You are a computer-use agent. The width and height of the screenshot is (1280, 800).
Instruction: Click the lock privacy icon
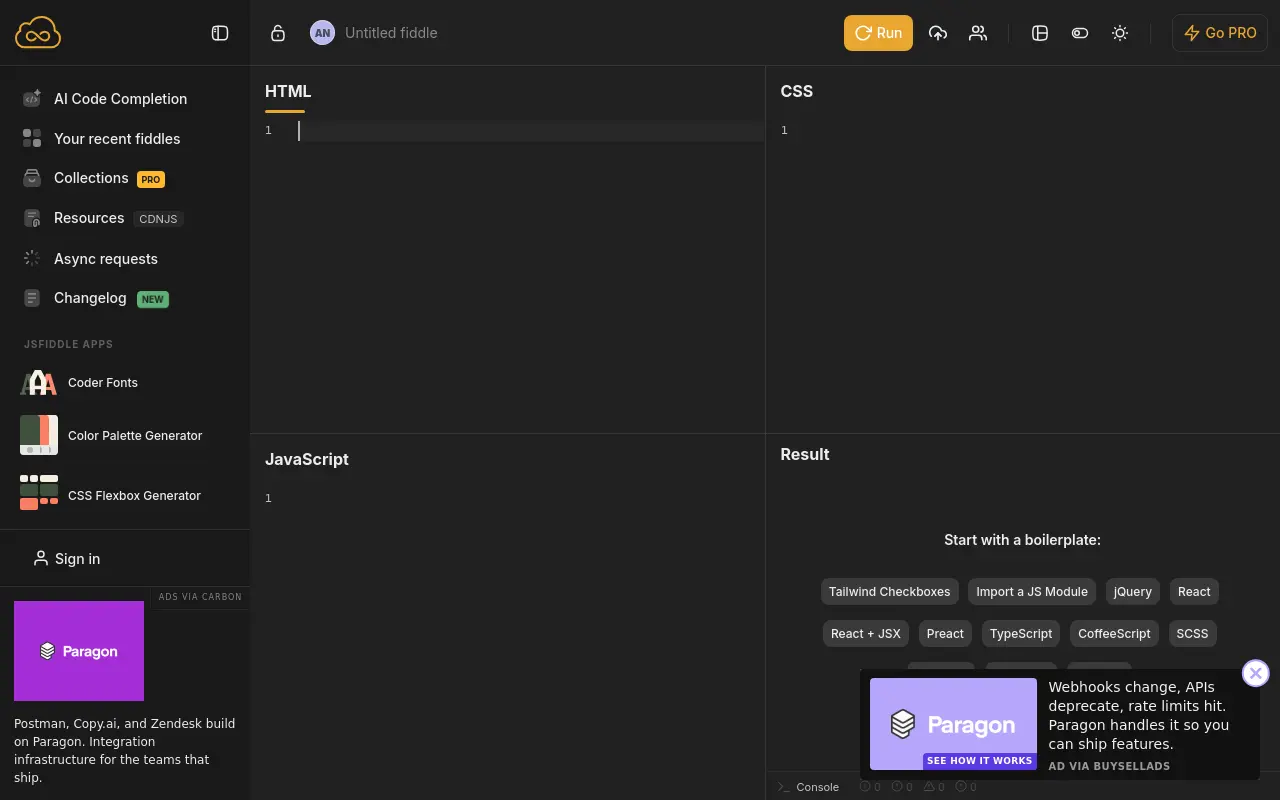[278, 33]
